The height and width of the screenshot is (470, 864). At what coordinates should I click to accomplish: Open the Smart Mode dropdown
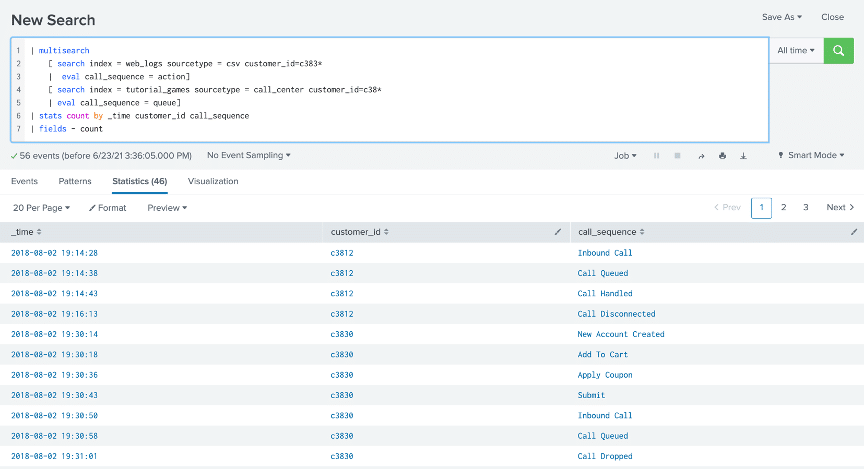[811, 155]
